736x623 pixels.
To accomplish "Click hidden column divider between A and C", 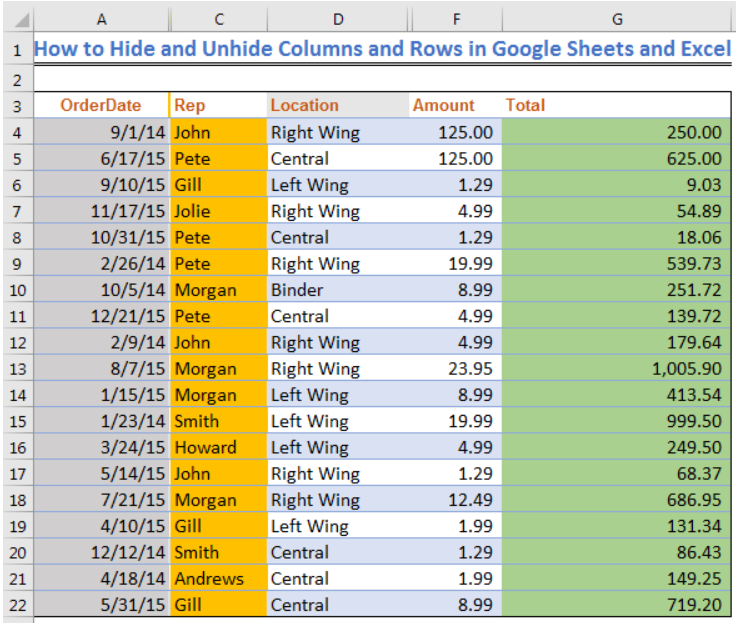I will [170, 19].
